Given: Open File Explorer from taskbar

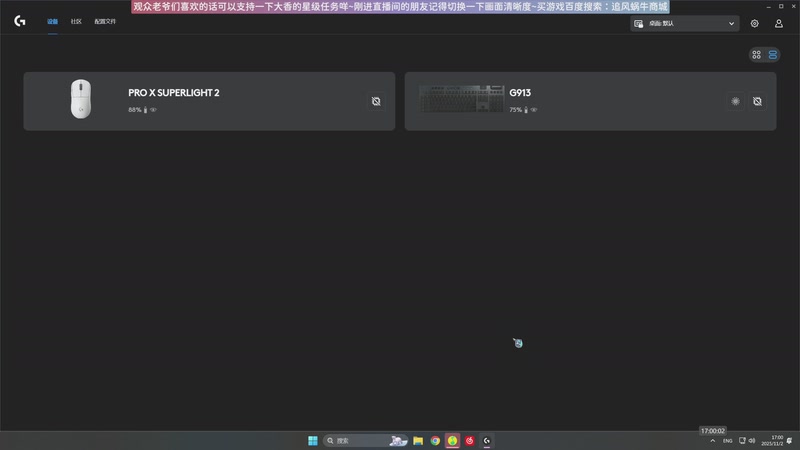Looking at the screenshot, I should (418, 440).
